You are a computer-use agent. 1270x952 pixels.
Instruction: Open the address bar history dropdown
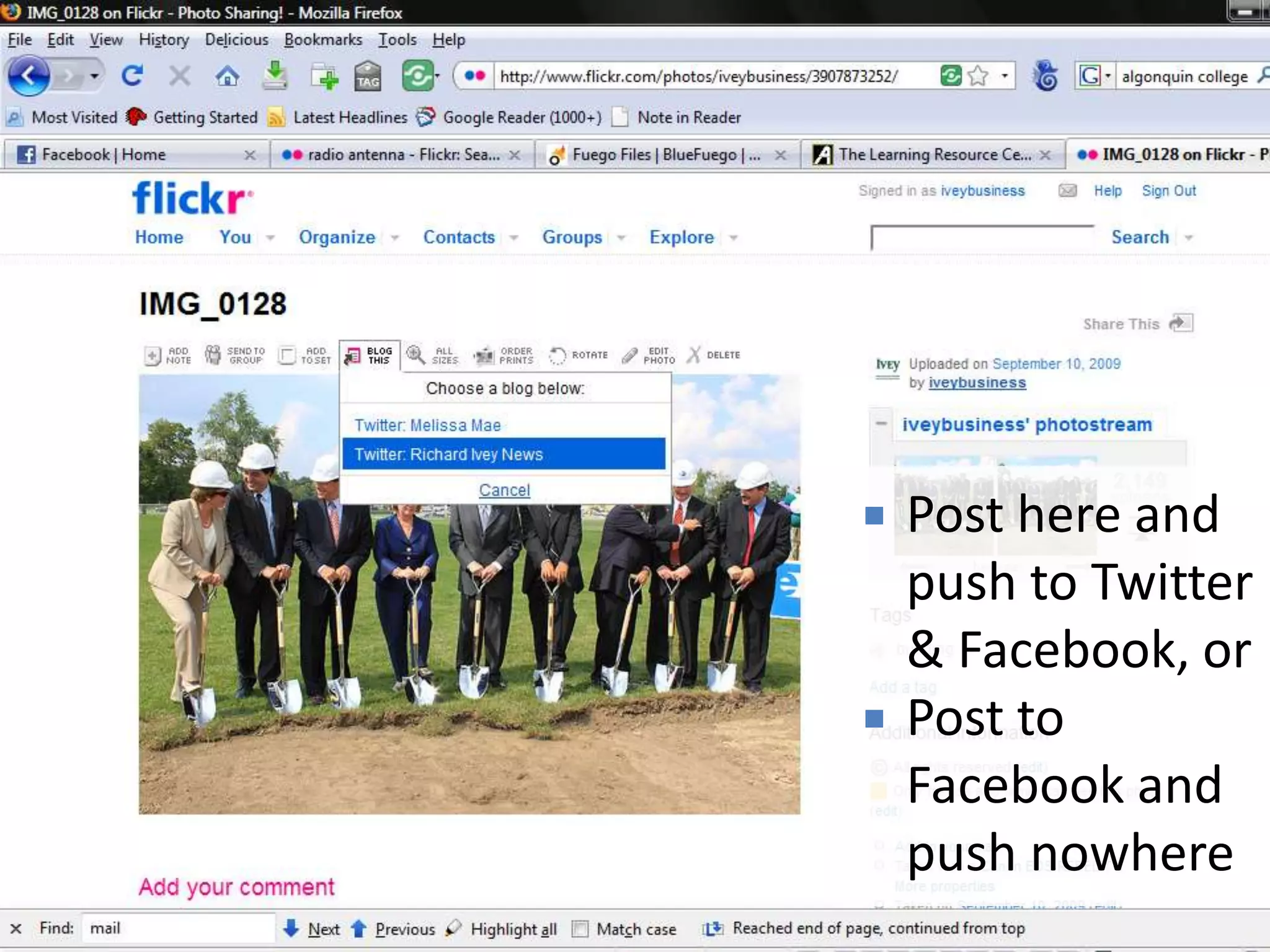[1005, 76]
